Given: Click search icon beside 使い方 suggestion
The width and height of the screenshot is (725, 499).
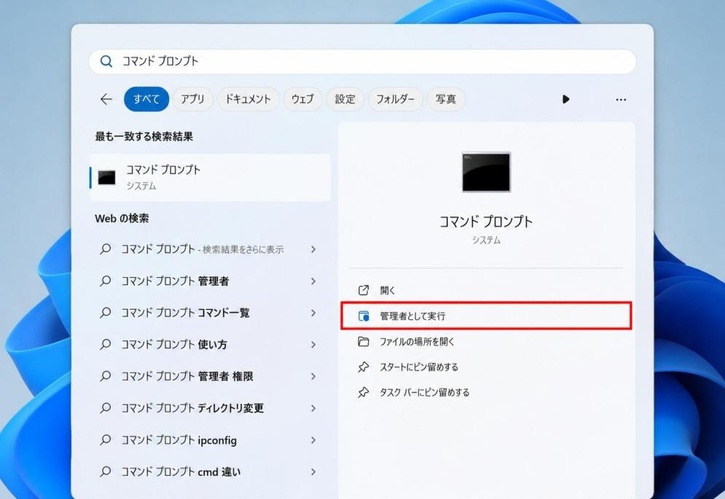Looking at the screenshot, I should pyautogui.click(x=105, y=344).
